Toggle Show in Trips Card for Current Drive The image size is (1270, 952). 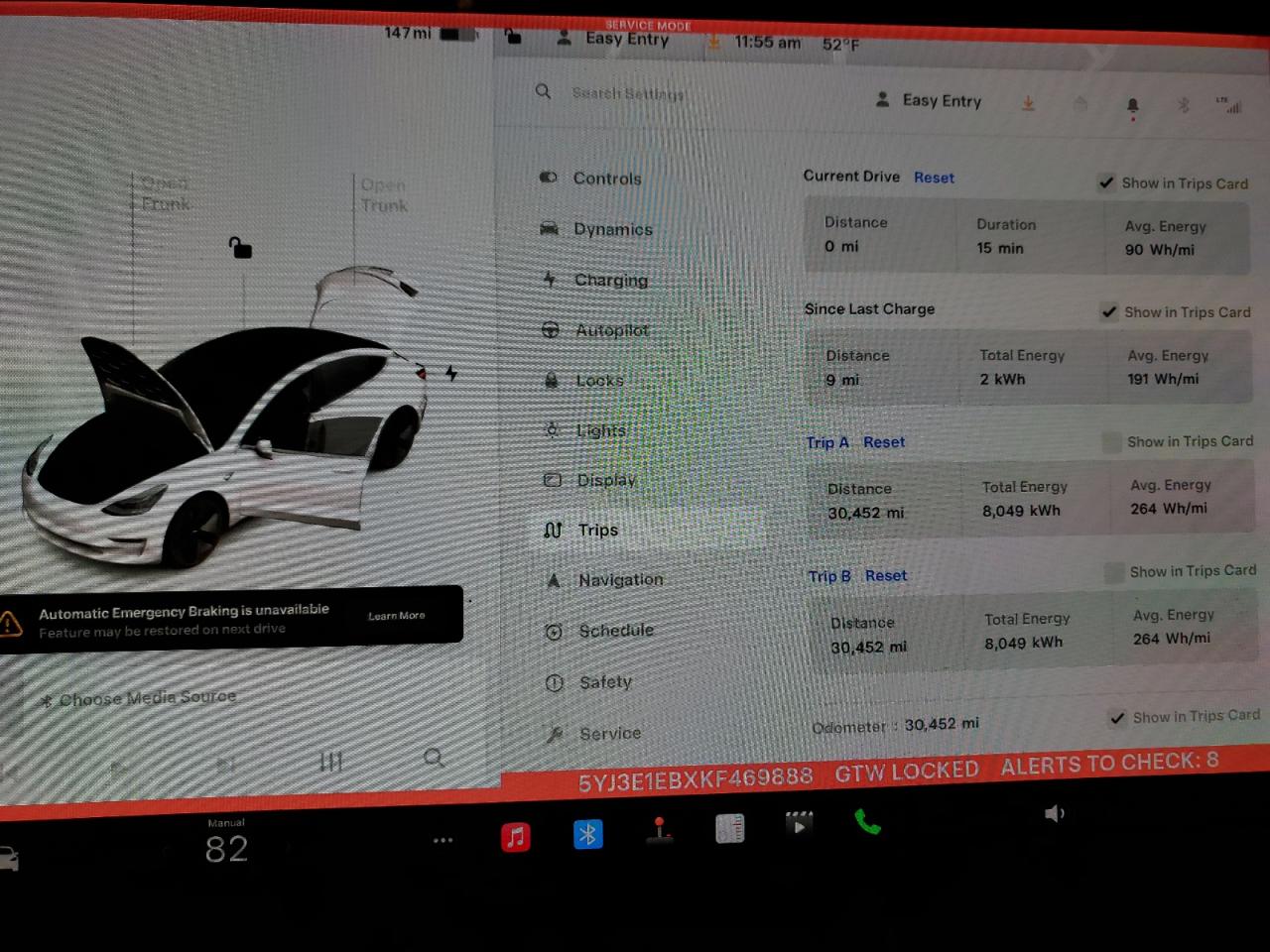pyautogui.click(x=1106, y=182)
